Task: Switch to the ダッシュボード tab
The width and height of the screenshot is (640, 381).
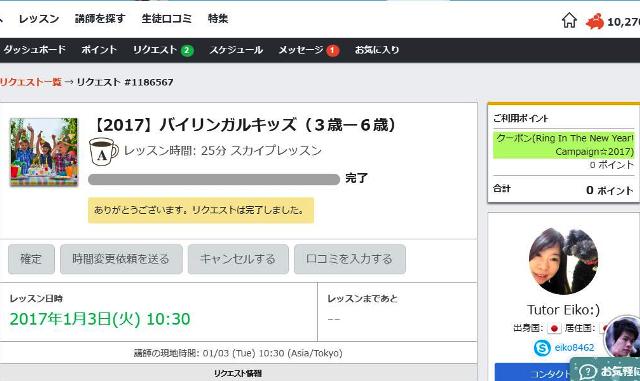Action: coord(35,50)
